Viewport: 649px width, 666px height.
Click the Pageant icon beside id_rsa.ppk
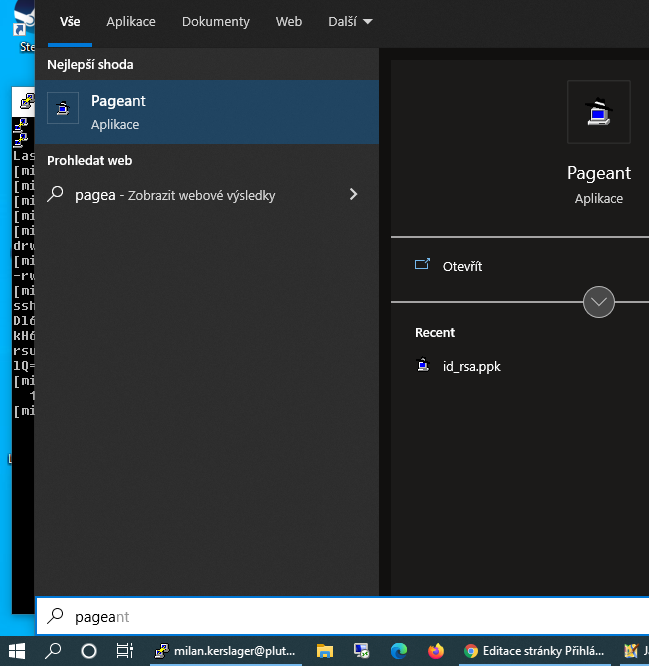(x=423, y=365)
